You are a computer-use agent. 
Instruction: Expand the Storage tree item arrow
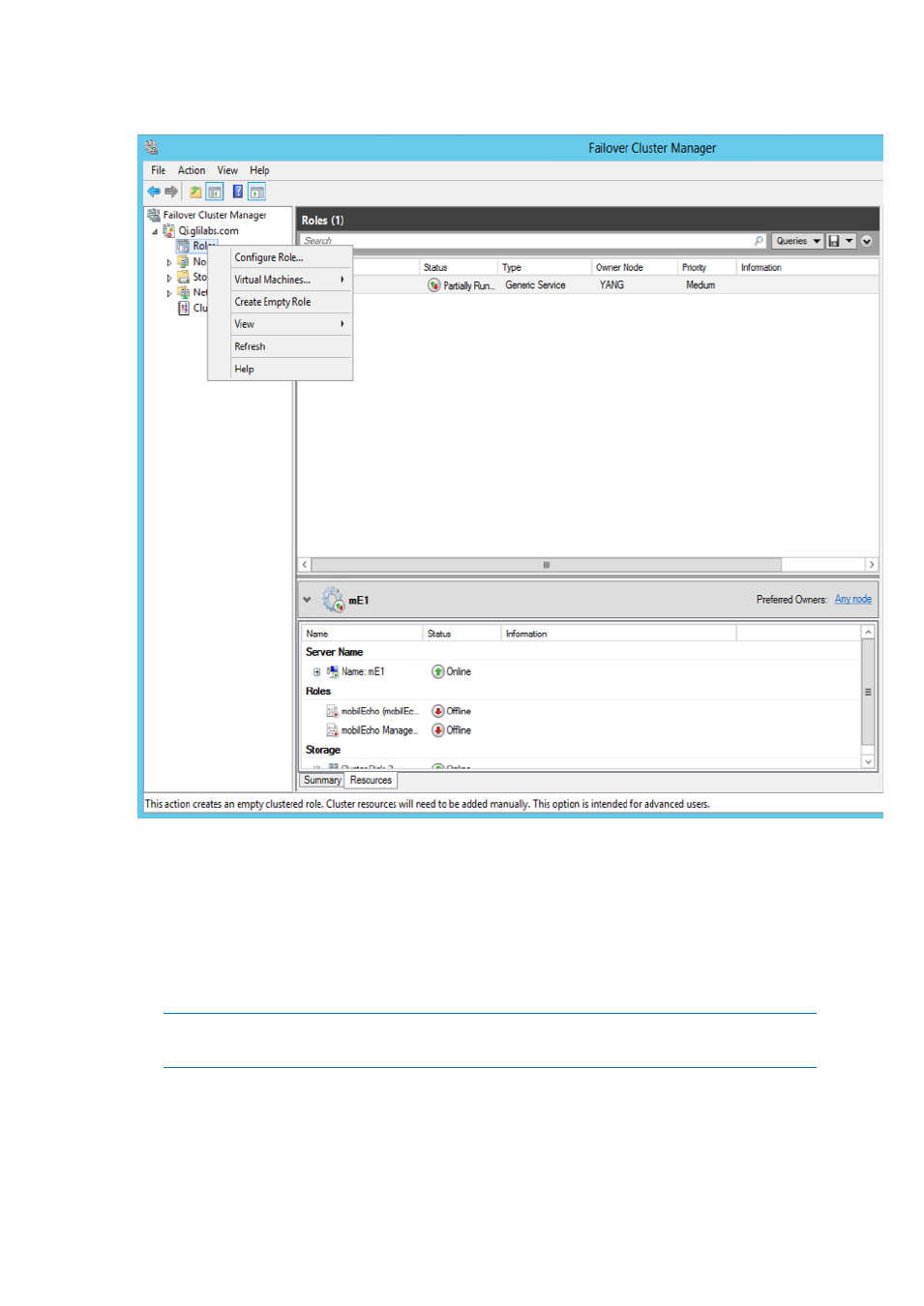[x=169, y=278]
